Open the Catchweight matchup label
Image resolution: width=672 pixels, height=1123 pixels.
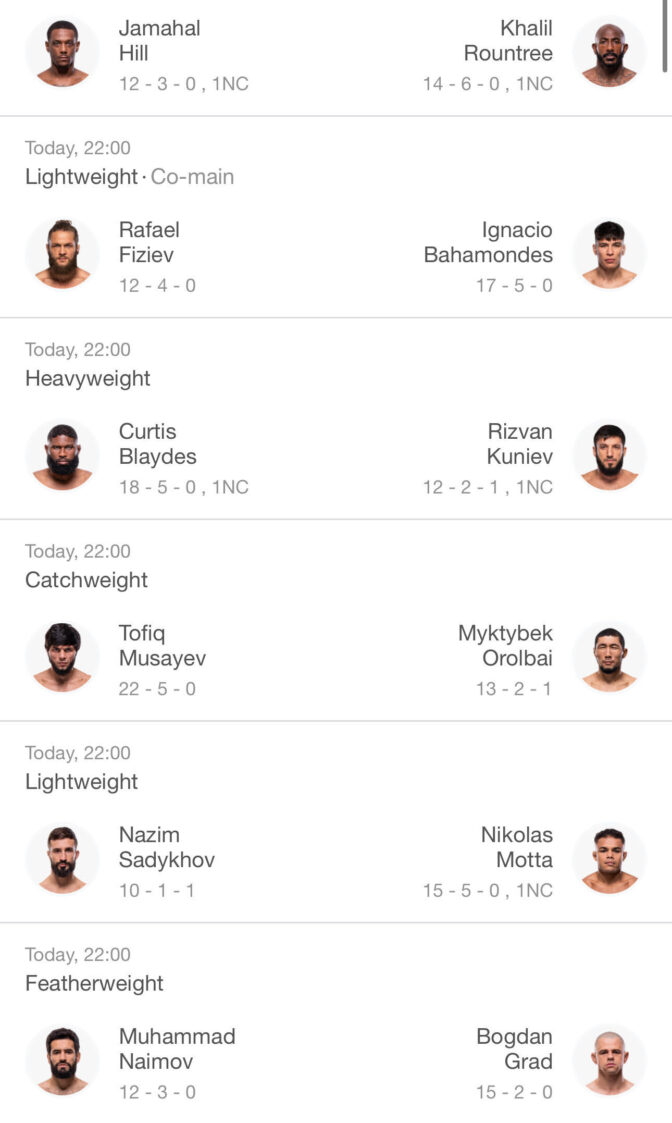(86, 580)
